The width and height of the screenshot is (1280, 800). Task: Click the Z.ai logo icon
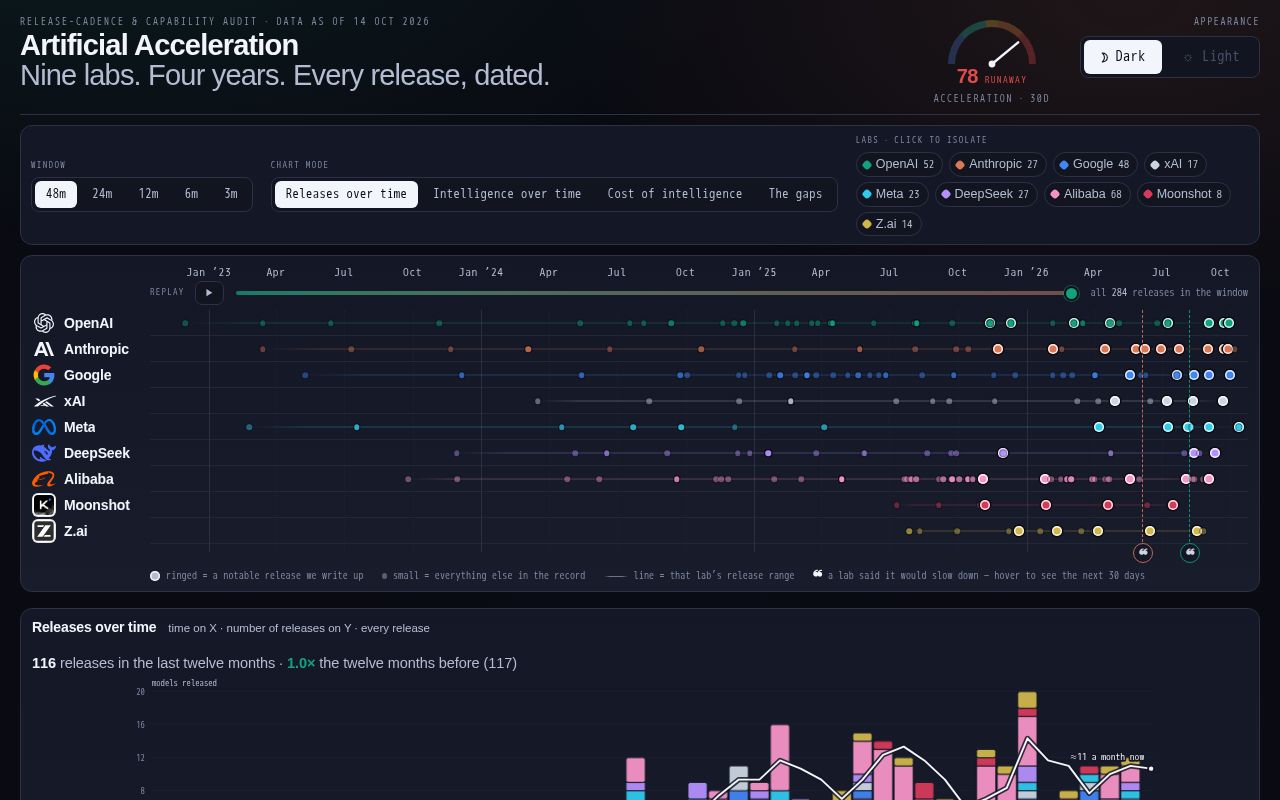point(44,531)
